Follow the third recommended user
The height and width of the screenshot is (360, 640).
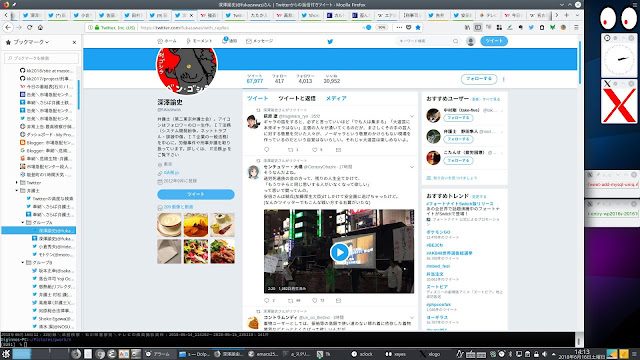point(458,160)
